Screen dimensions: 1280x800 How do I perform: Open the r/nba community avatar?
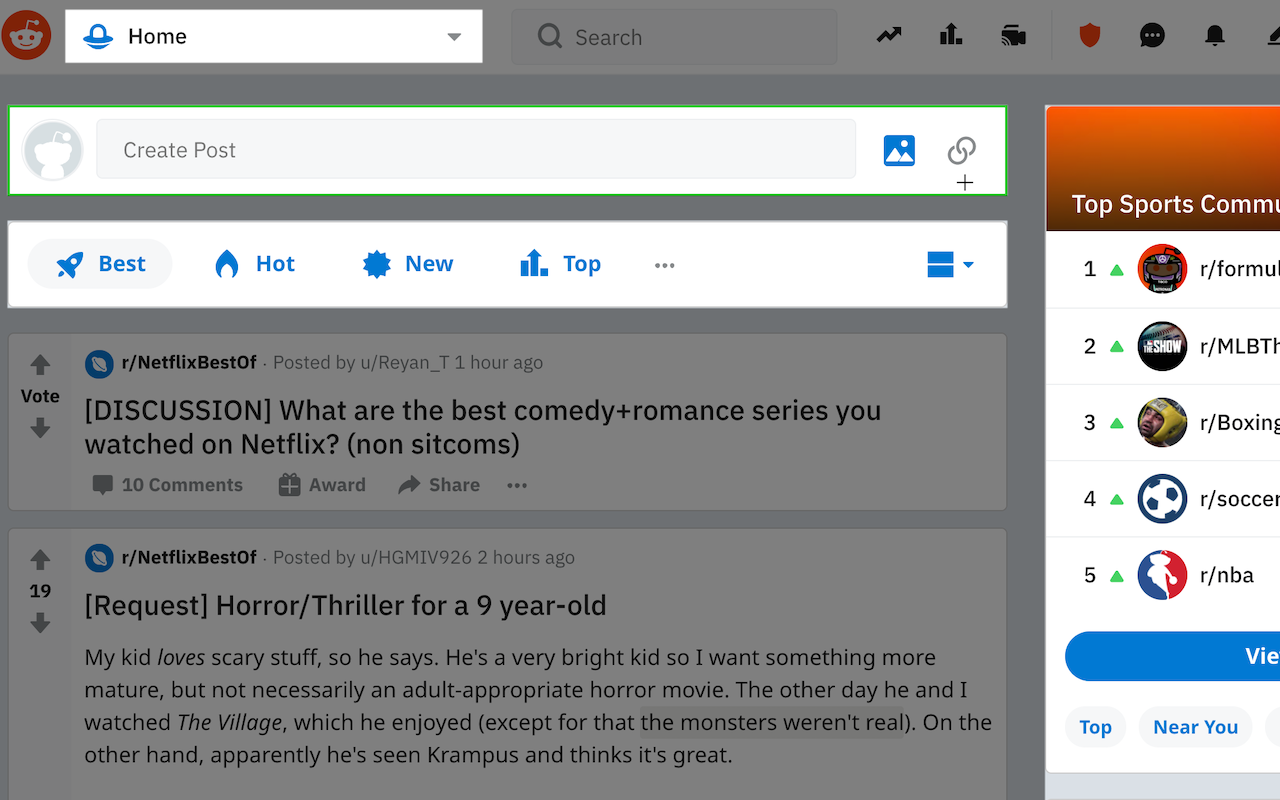pos(1162,575)
